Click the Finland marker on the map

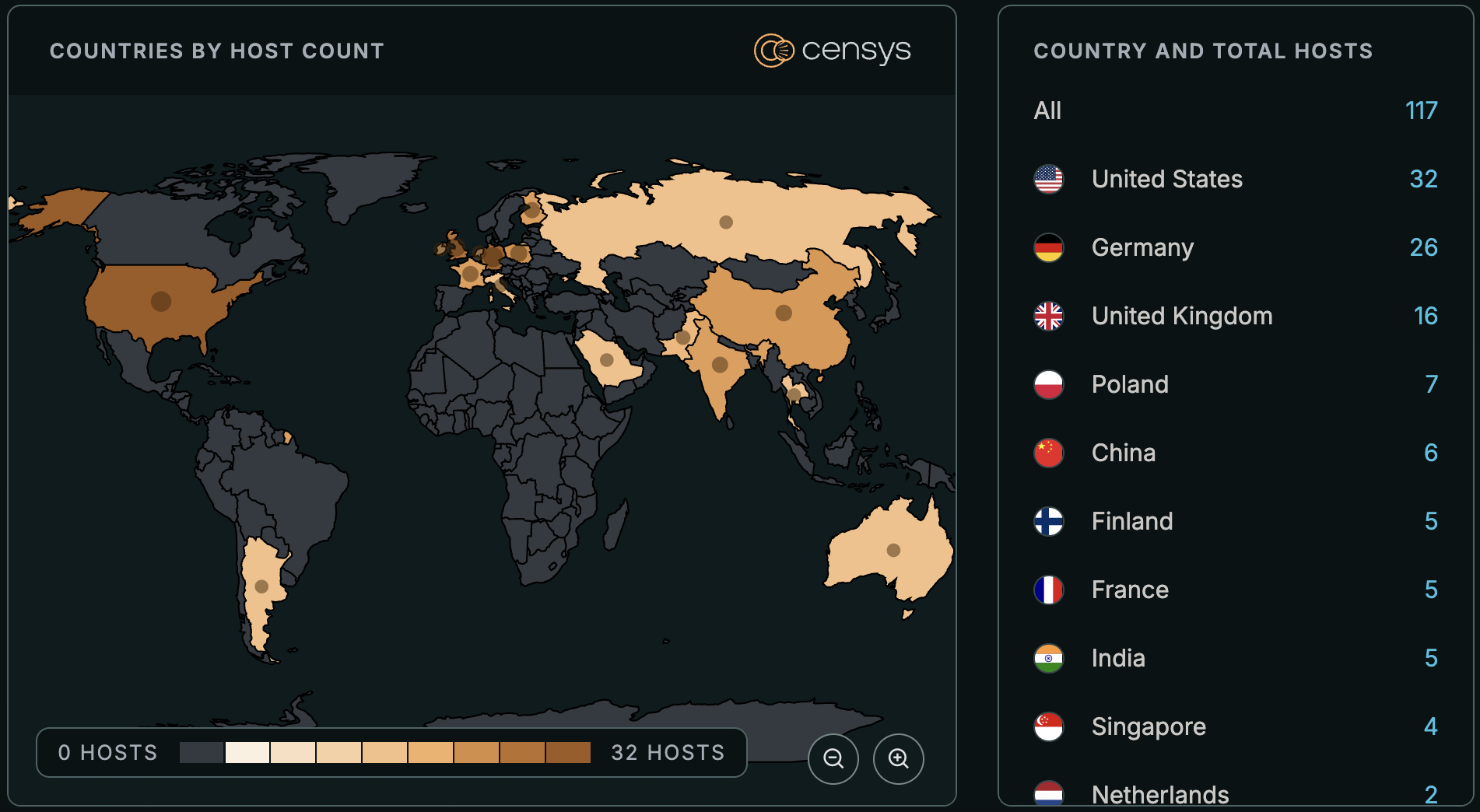point(532,210)
